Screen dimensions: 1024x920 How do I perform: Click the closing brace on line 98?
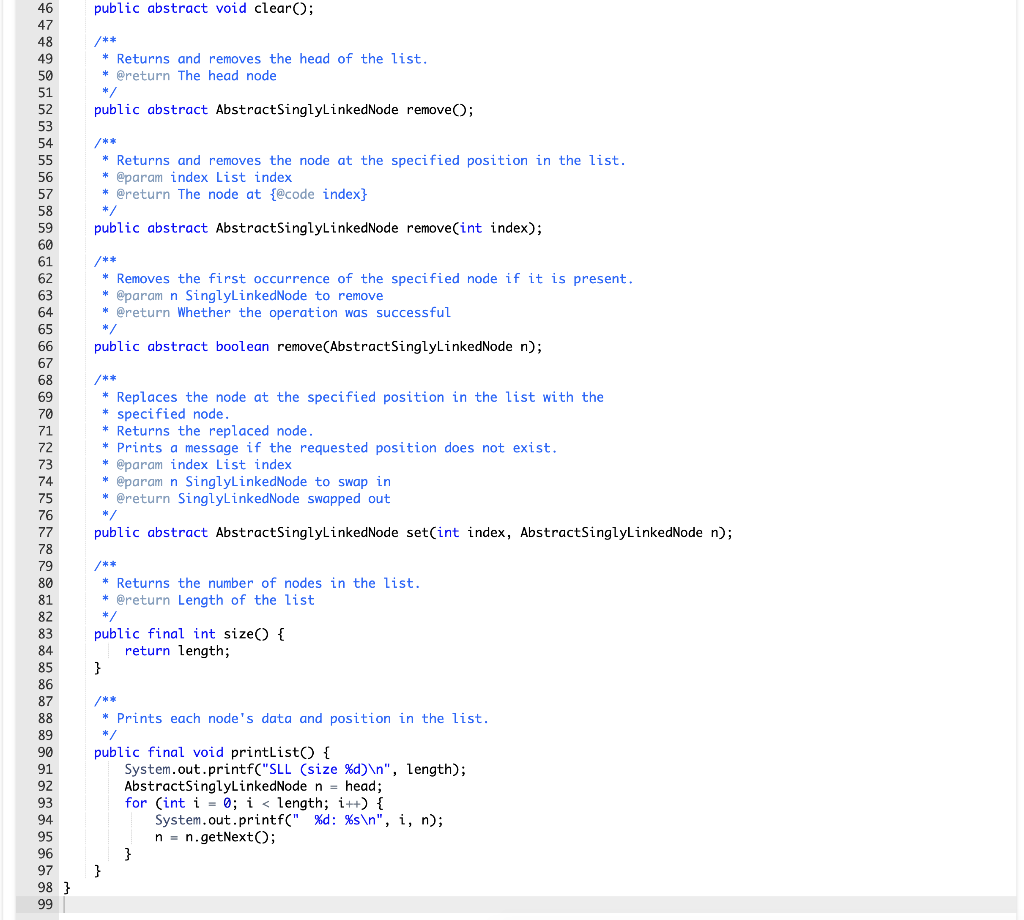point(66,887)
